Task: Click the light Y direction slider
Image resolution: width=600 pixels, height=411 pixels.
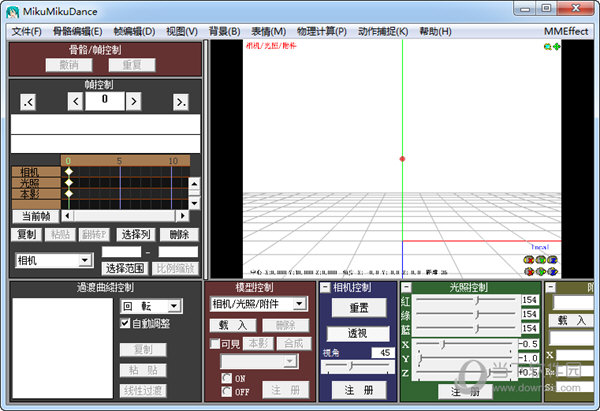Action: (x=466, y=358)
